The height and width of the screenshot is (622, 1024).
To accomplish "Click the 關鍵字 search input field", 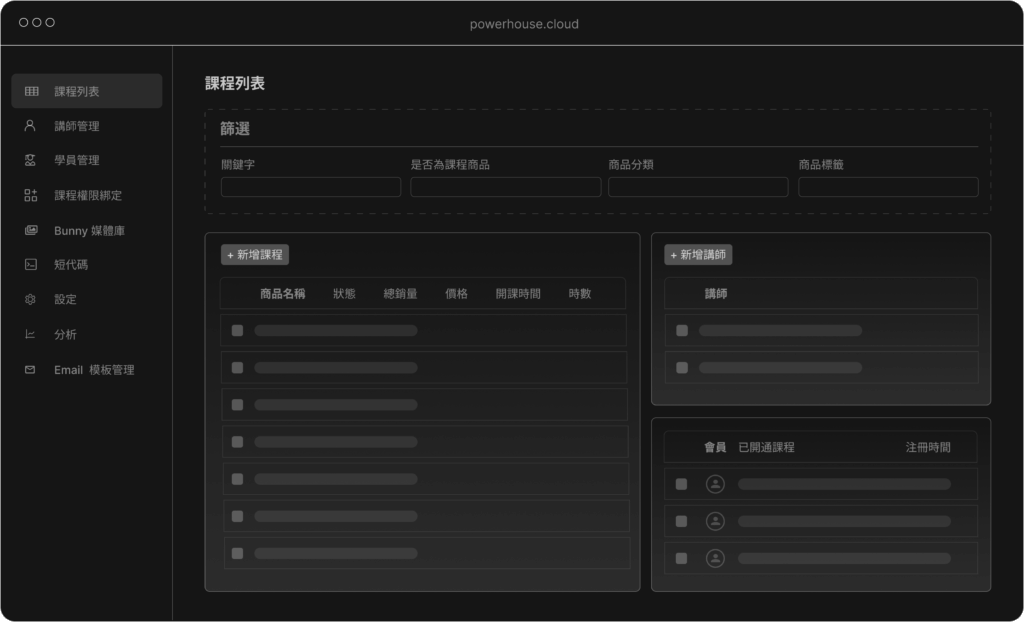I will 310,187.
